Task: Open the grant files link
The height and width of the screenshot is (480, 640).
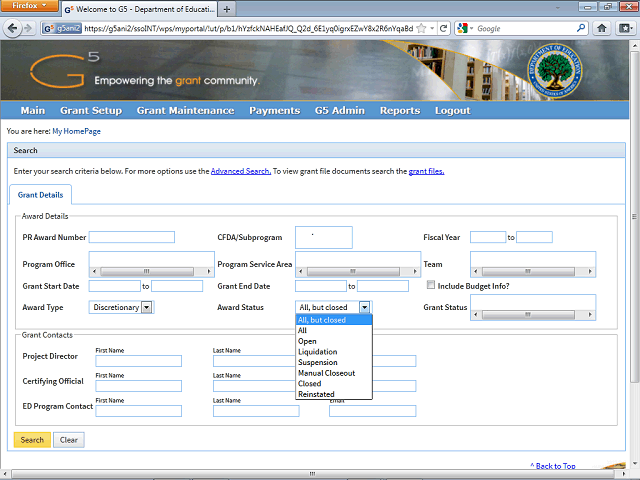Action: coord(426,171)
